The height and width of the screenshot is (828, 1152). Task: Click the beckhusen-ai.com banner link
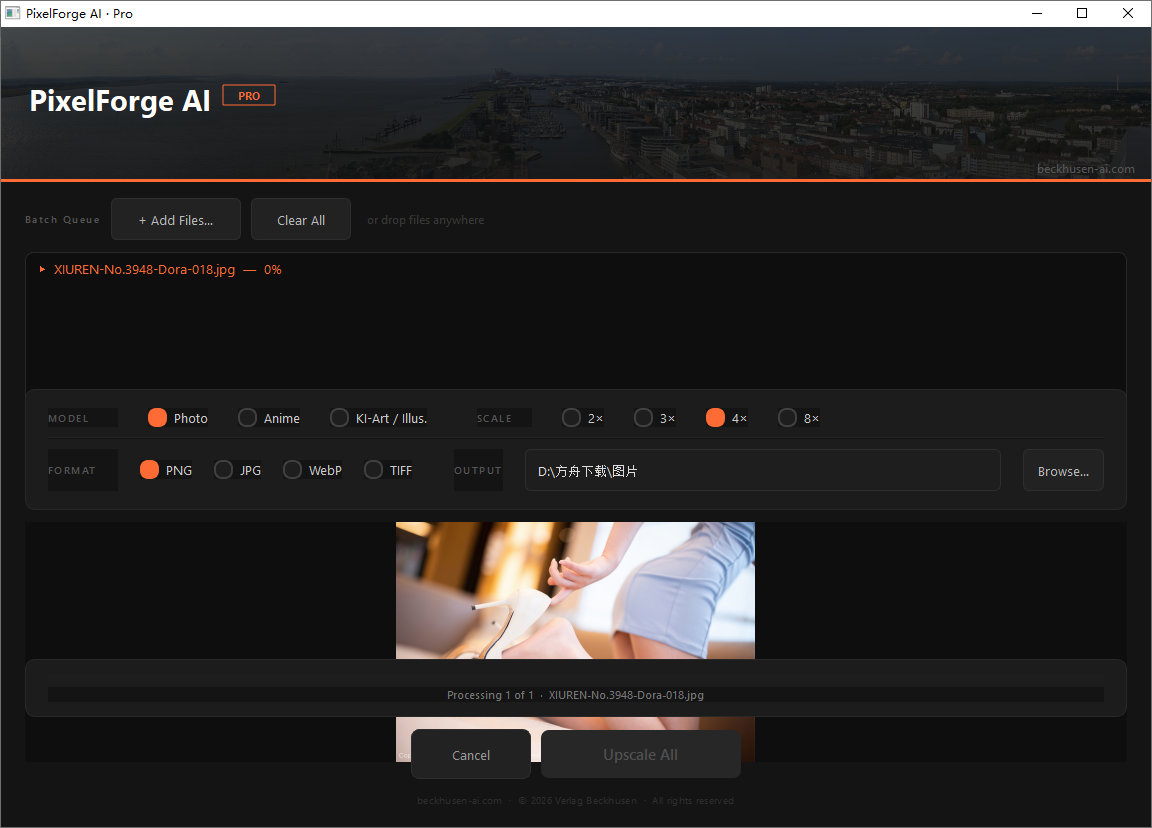[x=1085, y=169]
